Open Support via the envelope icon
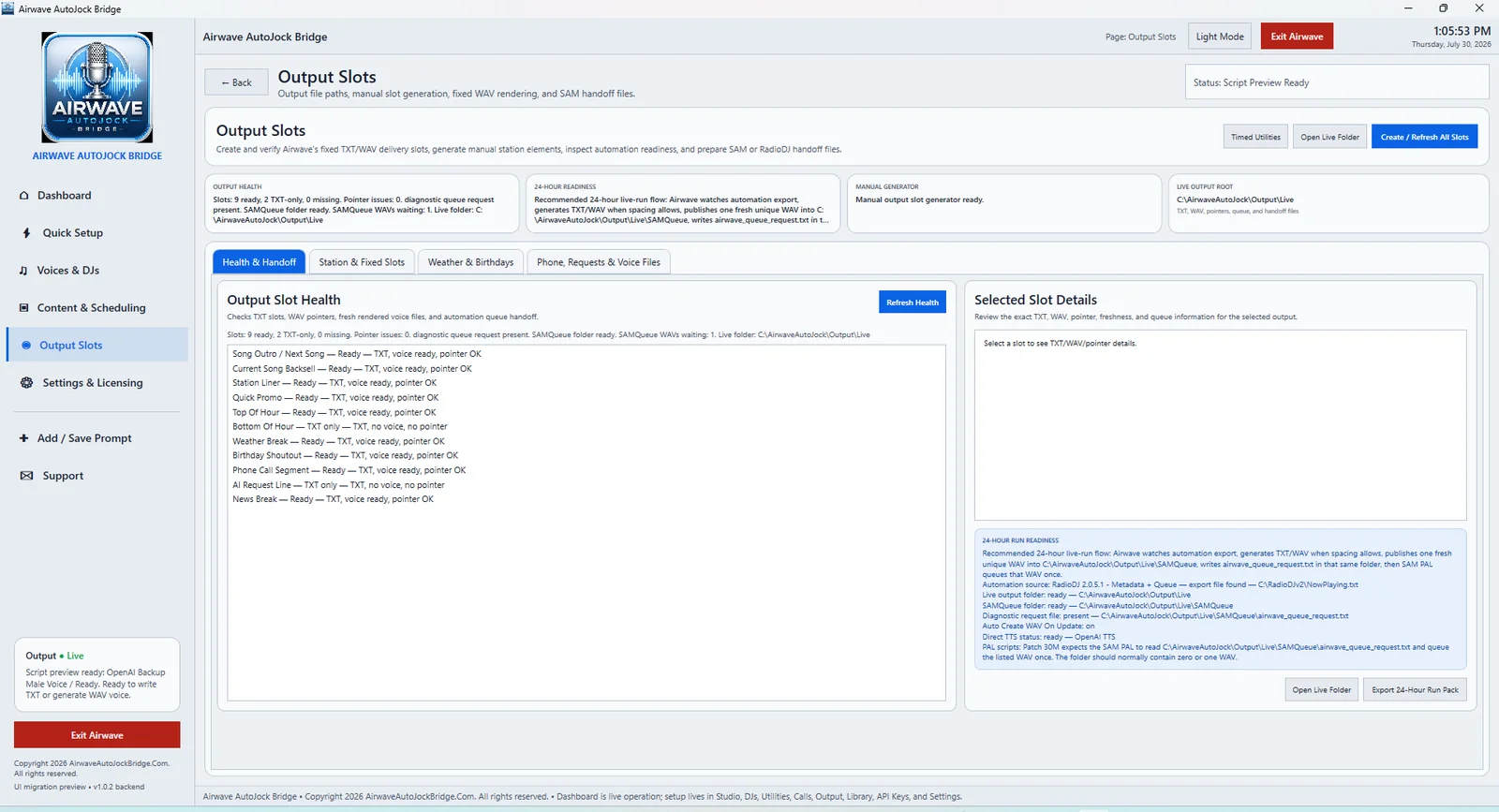 [x=26, y=476]
